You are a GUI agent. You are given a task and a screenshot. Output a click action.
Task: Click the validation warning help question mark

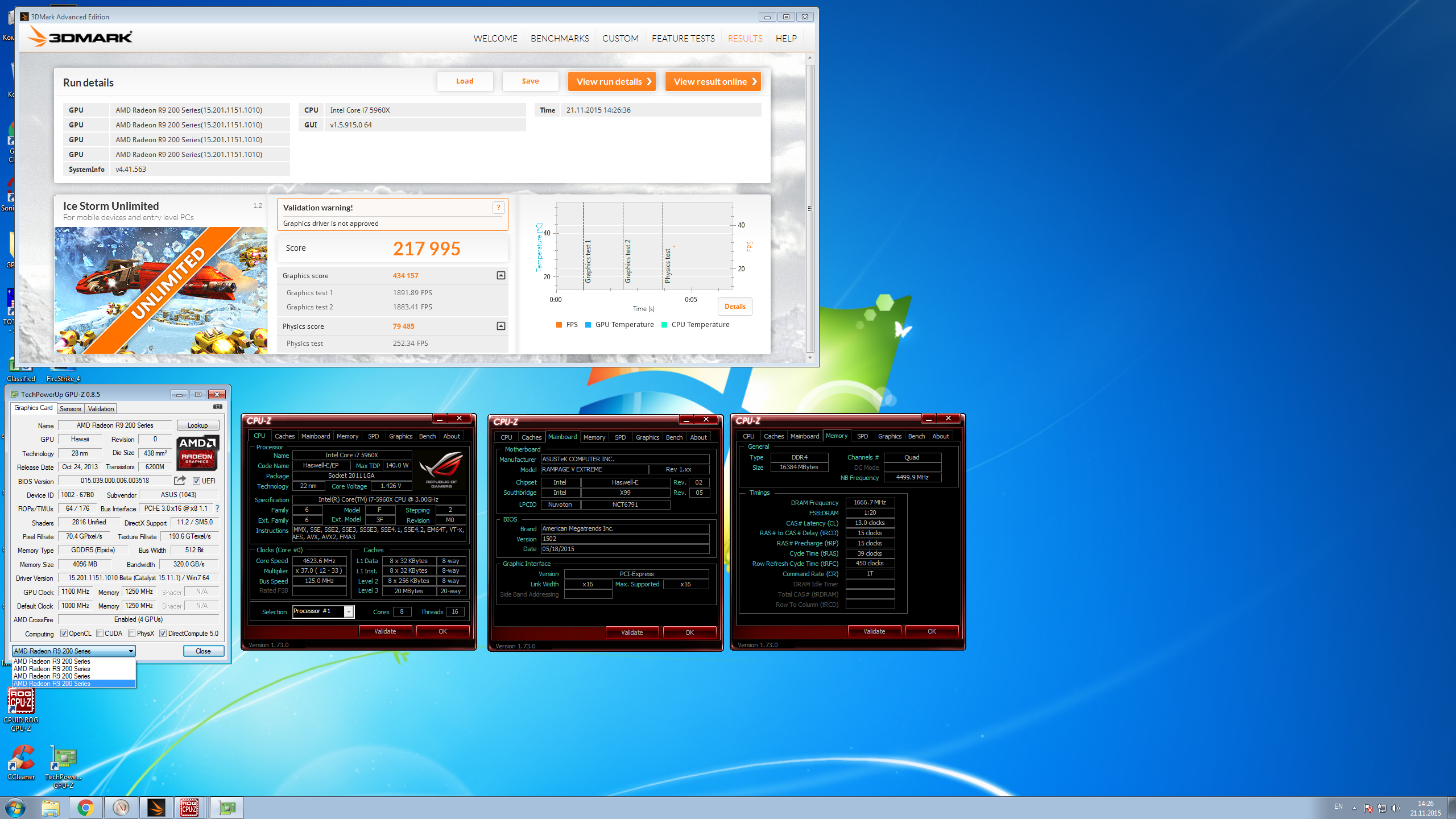pyautogui.click(x=498, y=208)
